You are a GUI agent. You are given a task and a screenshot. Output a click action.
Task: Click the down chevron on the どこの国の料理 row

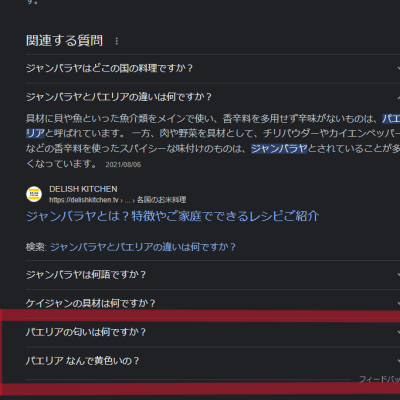[x=398, y=68]
